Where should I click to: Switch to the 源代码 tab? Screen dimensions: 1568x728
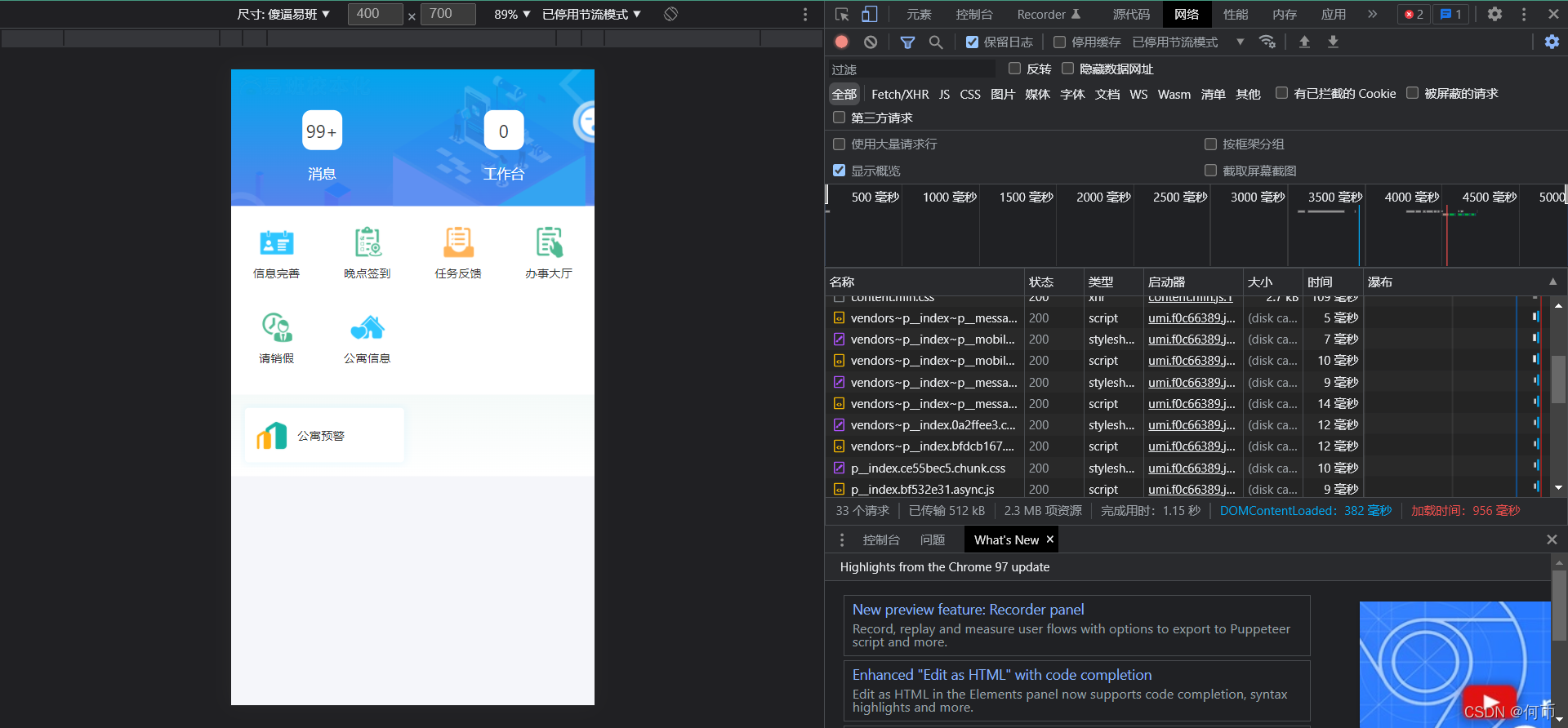[1131, 14]
